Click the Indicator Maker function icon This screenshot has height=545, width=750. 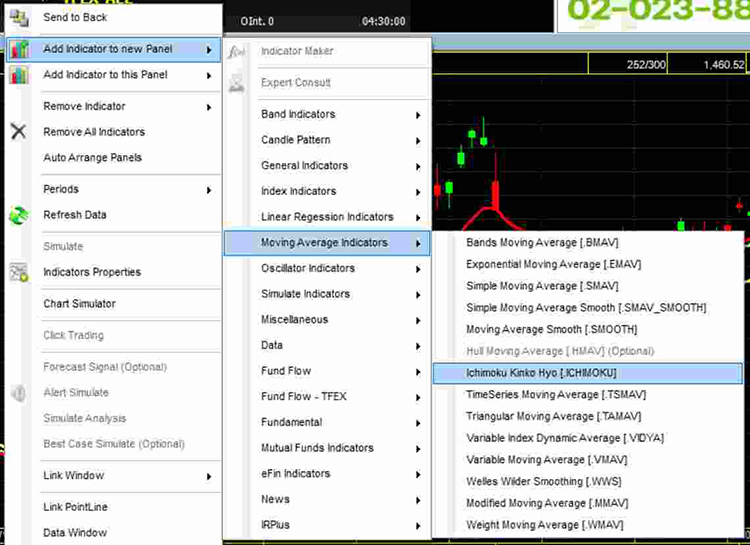click(x=237, y=51)
